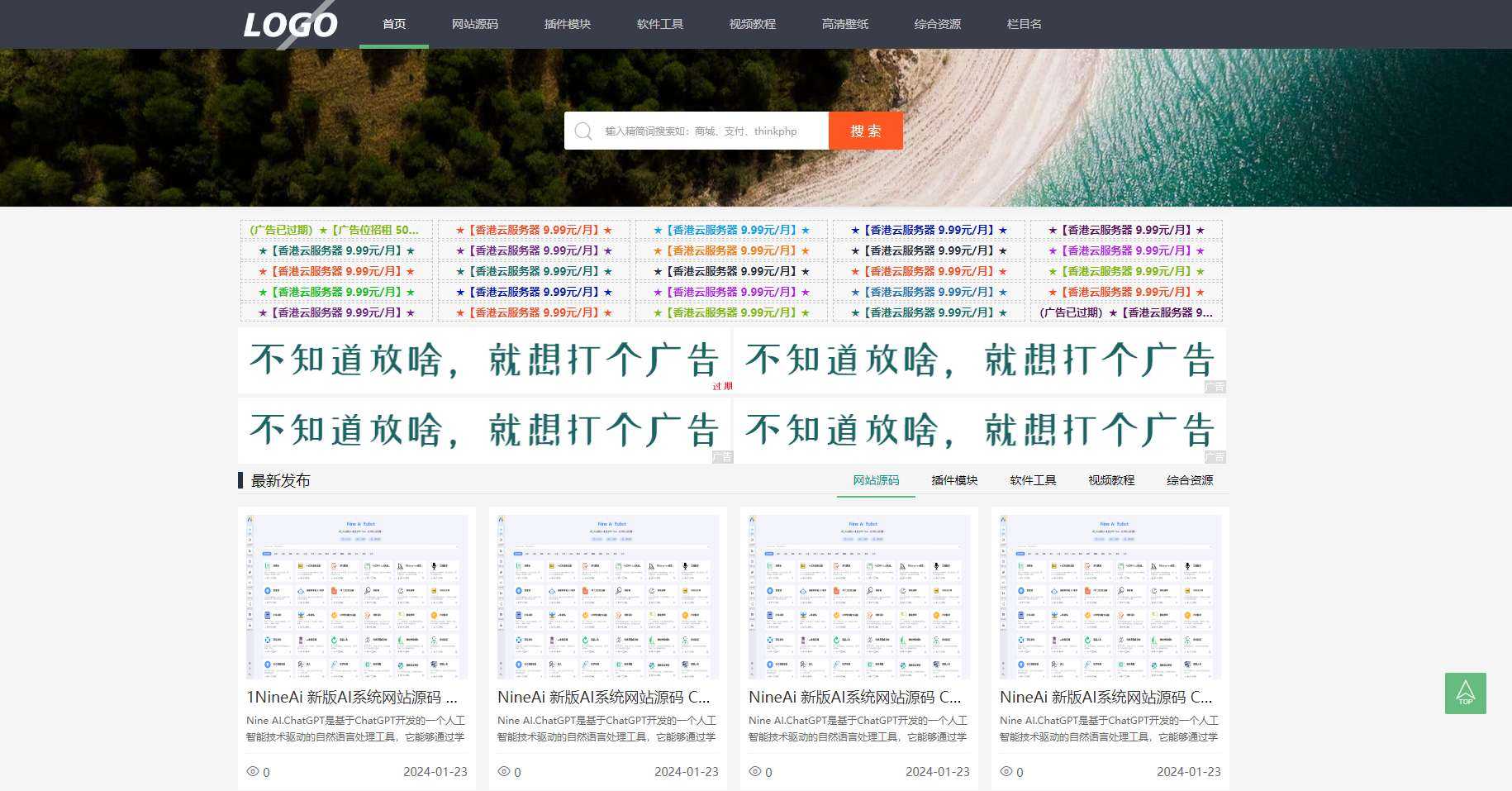Viewport: 1512px width, 791px height.
Task: Select 首页 in the navigation bar
Action: pos(393,24)
